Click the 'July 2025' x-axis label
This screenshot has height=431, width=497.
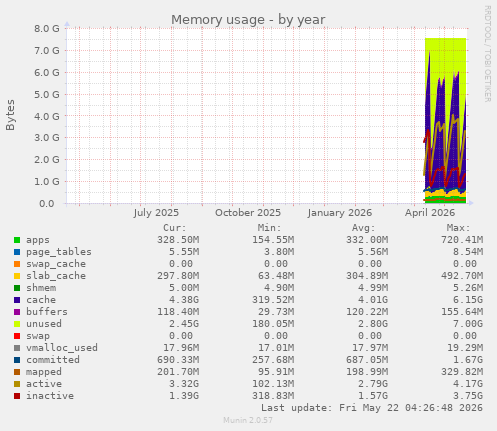click(x=156, y=213)
